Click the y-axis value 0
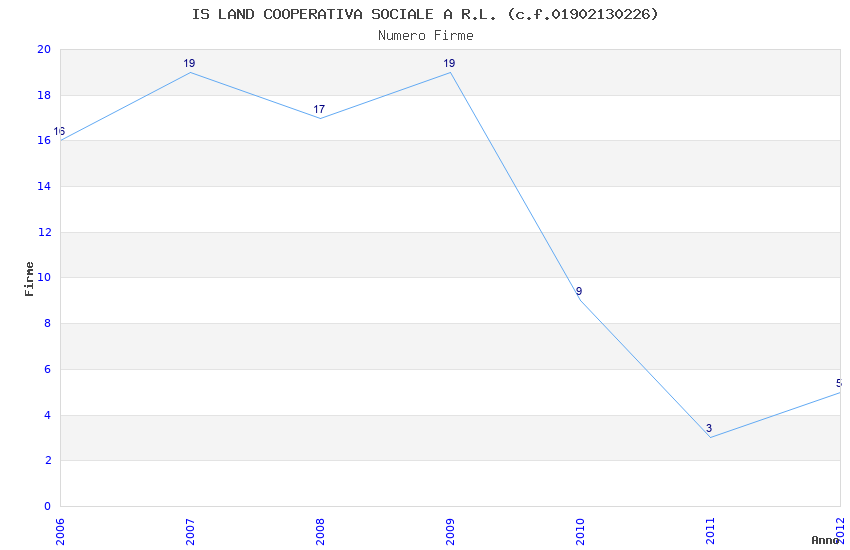 tap(48, 507)
